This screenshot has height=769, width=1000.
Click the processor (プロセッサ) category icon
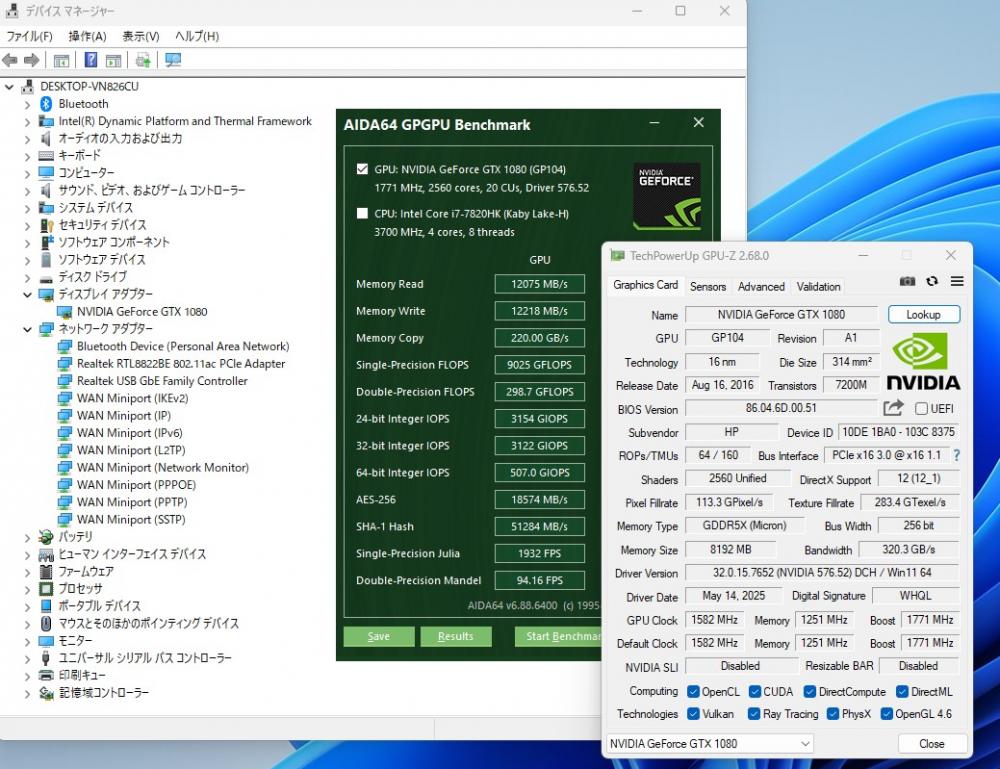click(46, 589)
